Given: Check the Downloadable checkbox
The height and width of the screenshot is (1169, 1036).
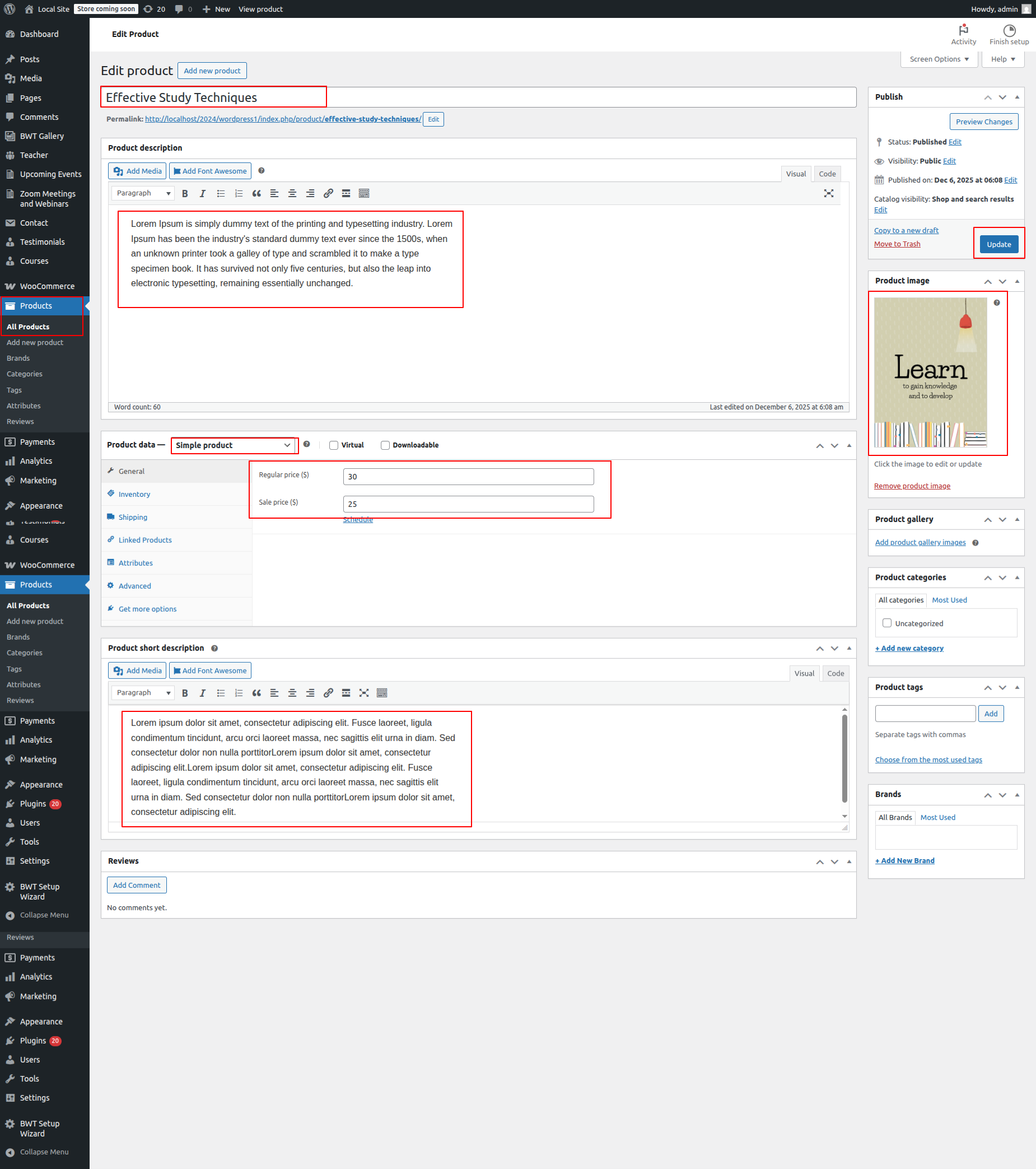Looking at the screenshot, I should coord(385,445).
